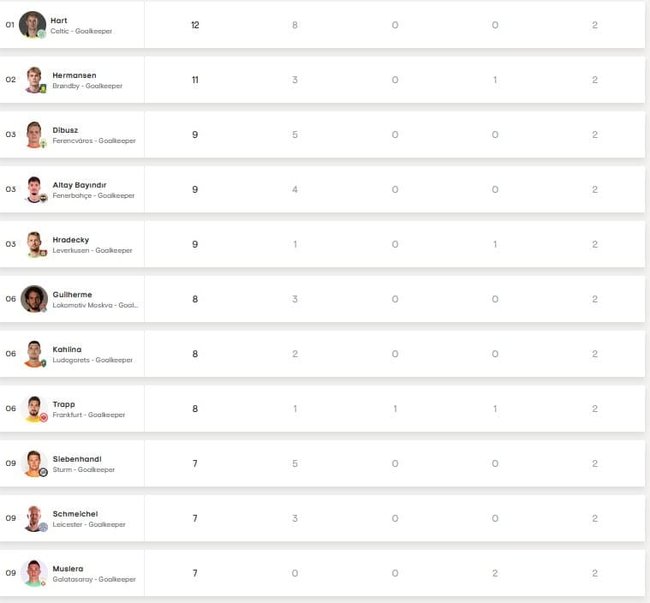Open Siebenhandl's player profile name
The image size is (650, 603).
coord(77,459)
